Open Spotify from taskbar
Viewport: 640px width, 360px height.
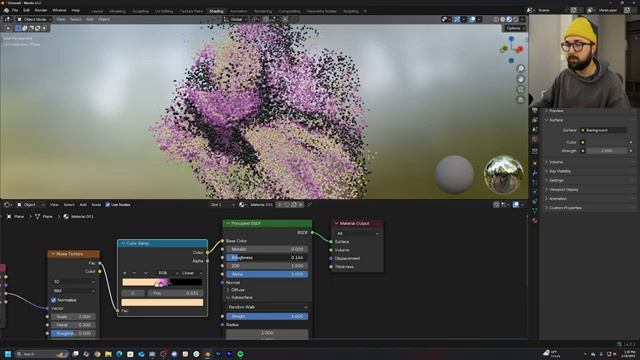(x=240, y=354)
